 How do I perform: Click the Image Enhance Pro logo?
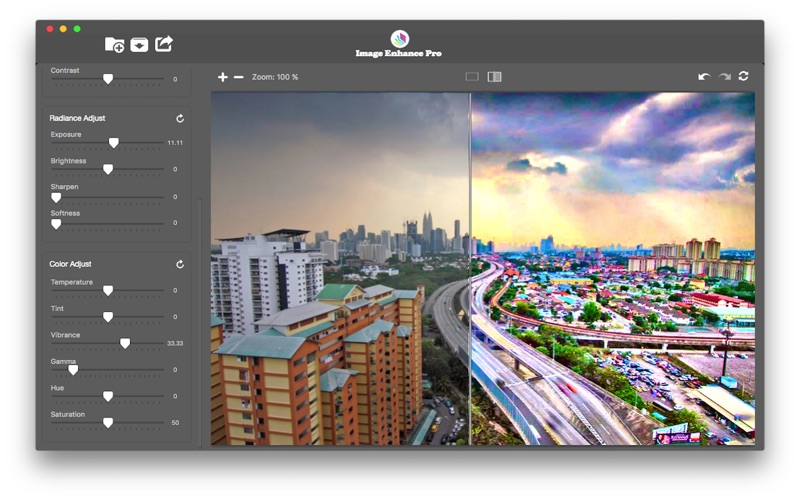[399, 39]
